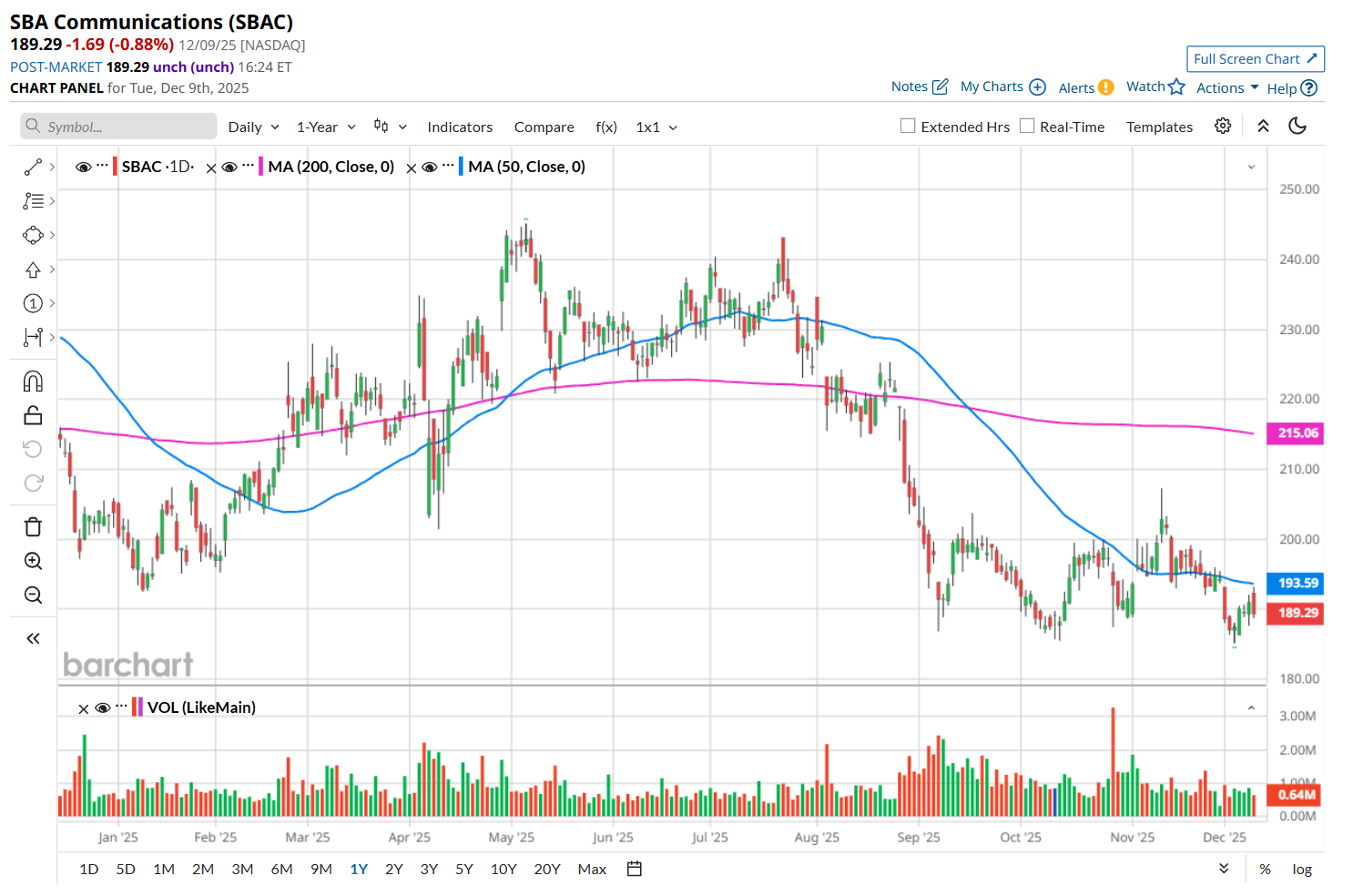Click the lock drawings icon
Viewport: 1353px width, 896px height.
33,416
